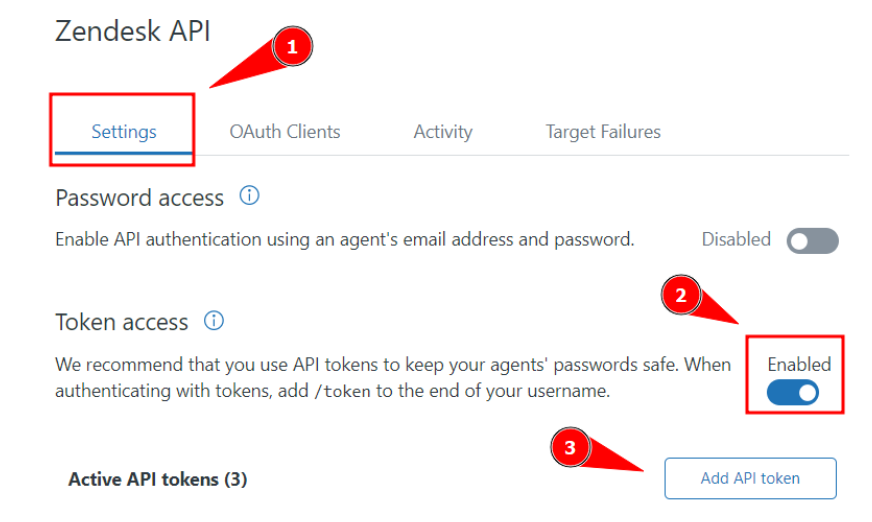Enable the Password access toggle switch
872x522 pixels.
812,241
